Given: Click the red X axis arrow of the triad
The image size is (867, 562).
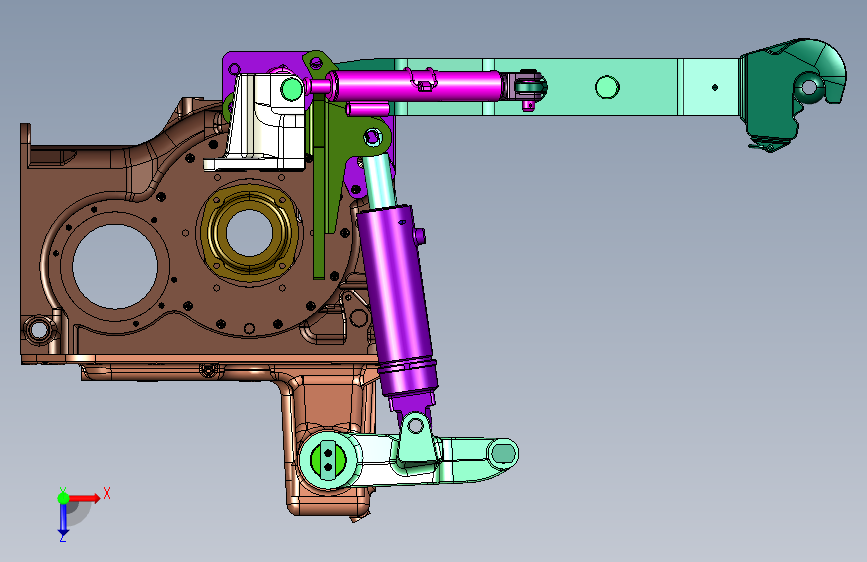Looking at the screenshot, I should coord(84,498).
